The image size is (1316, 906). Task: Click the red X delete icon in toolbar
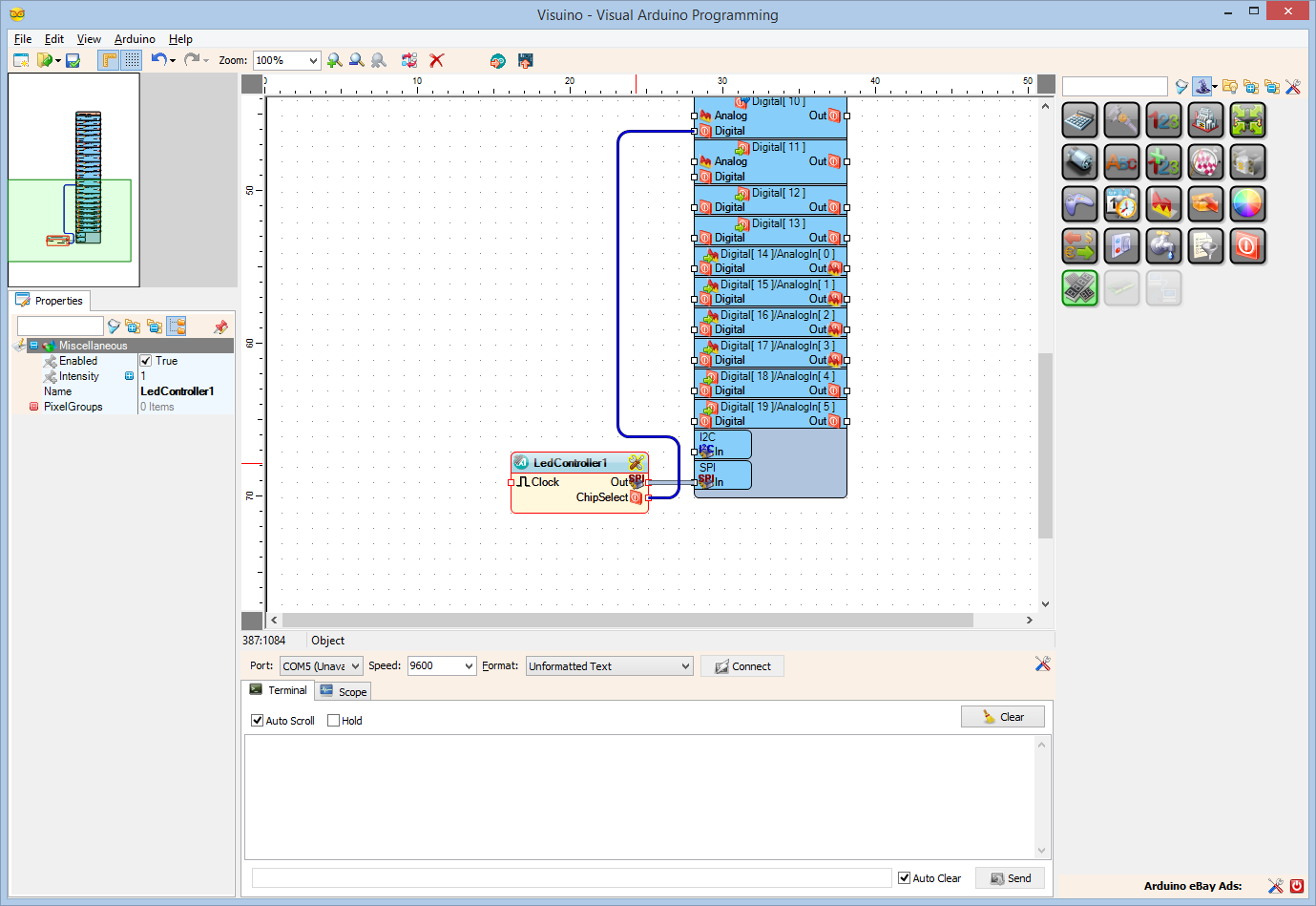436,60
